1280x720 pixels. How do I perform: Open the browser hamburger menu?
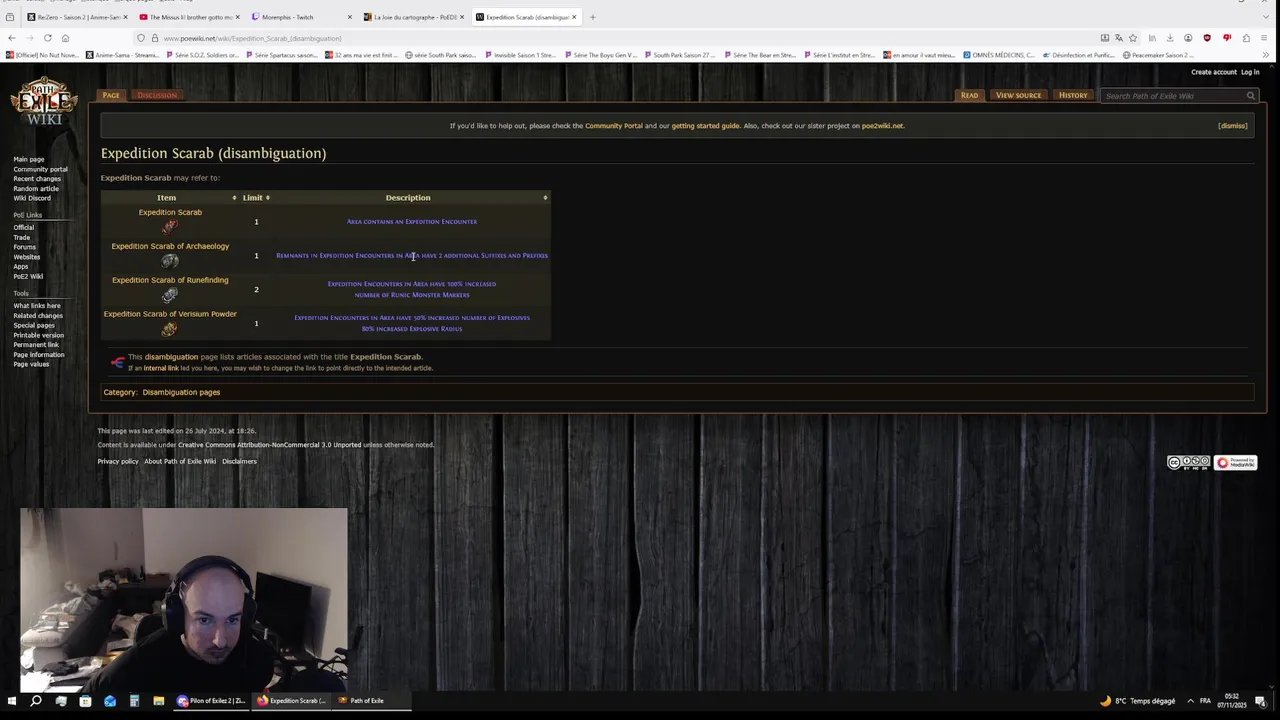(1265, 38)
